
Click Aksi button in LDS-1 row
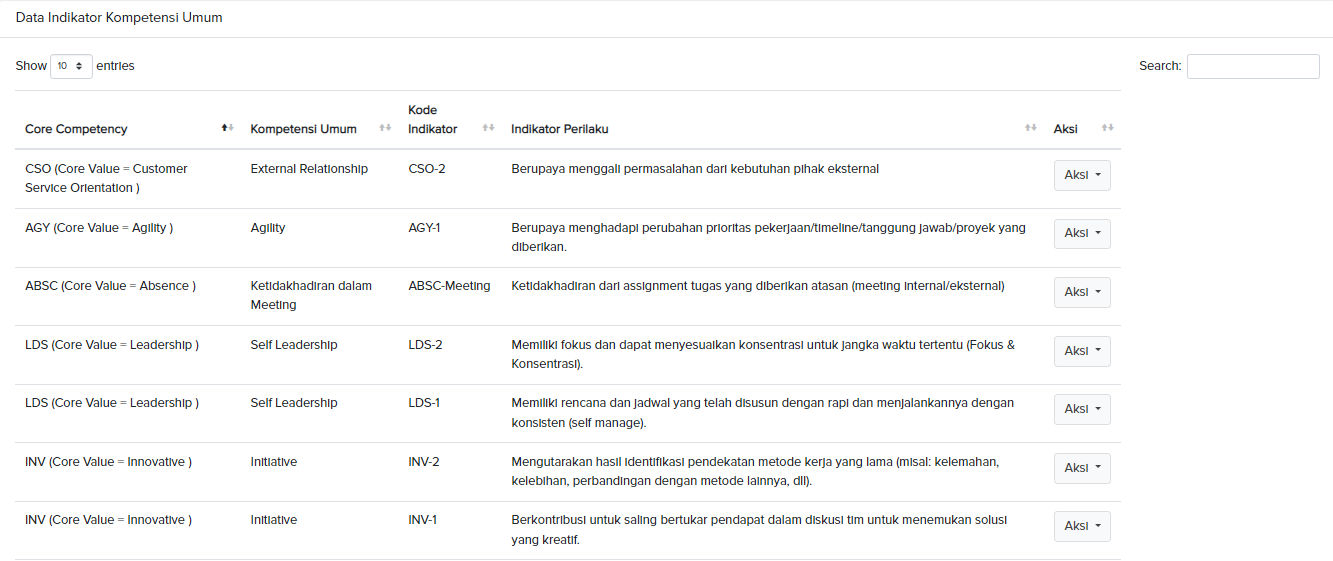[x=1081, y=409]
